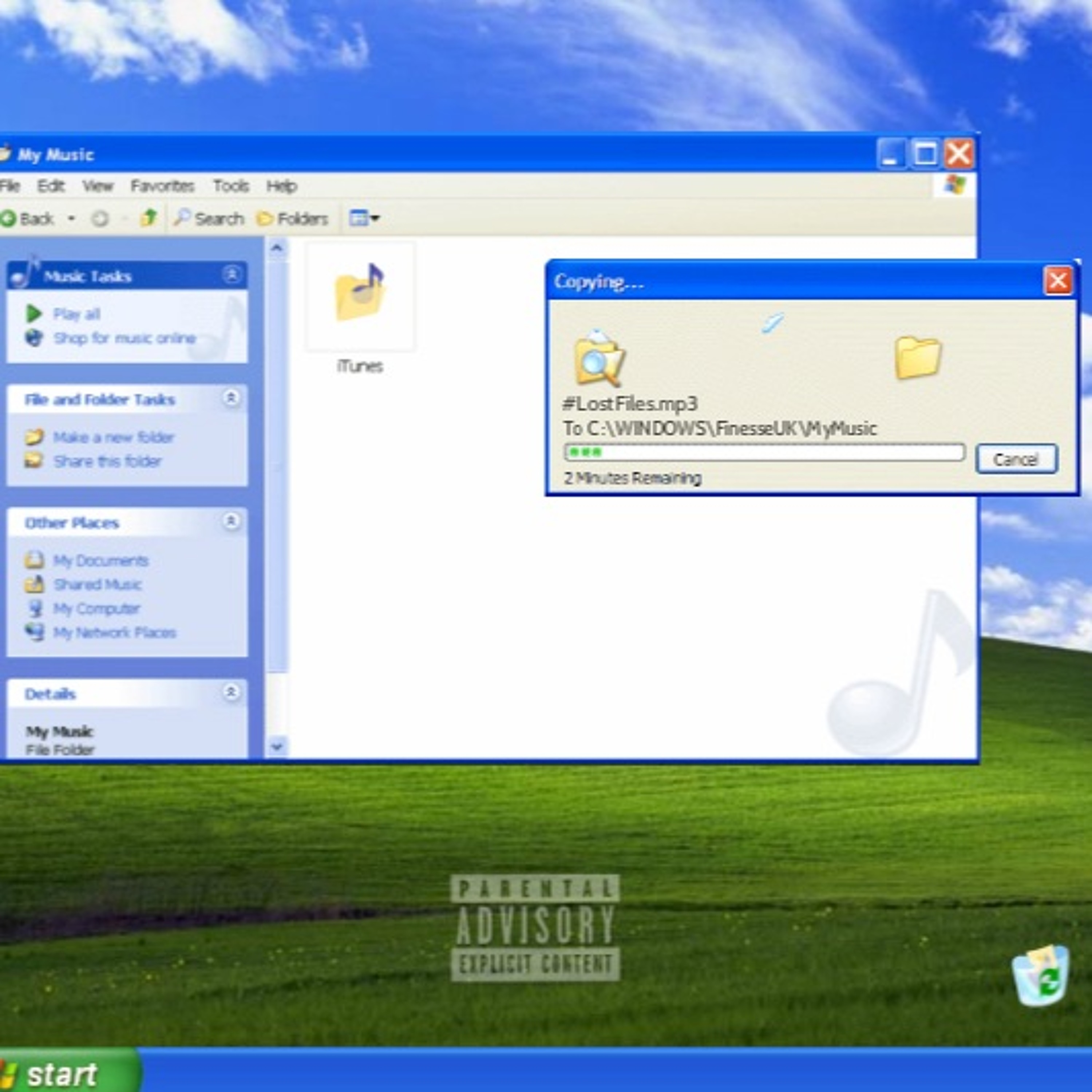1092x1092 pixels.
Task: Go to Shared Music link
Action: tap(97, 585)
